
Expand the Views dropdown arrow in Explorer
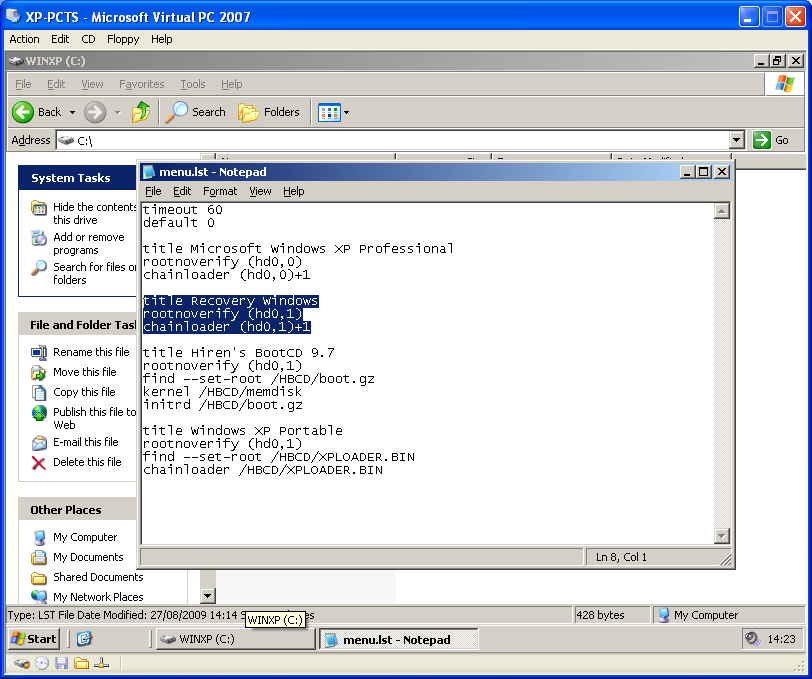pyautogui.click(x=346, y=112)
